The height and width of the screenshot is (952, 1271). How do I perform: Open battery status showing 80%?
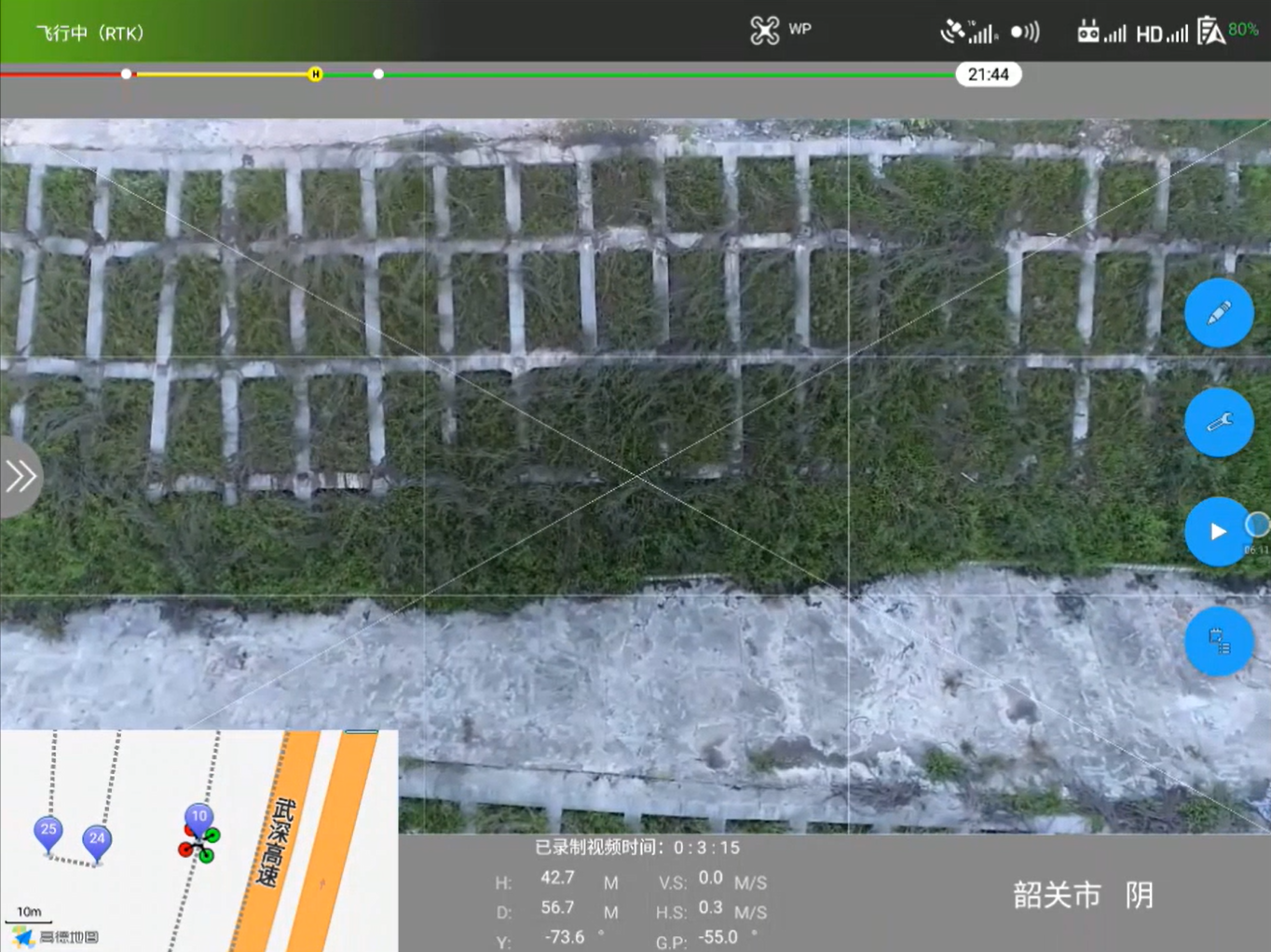[x=1227, y=31]
